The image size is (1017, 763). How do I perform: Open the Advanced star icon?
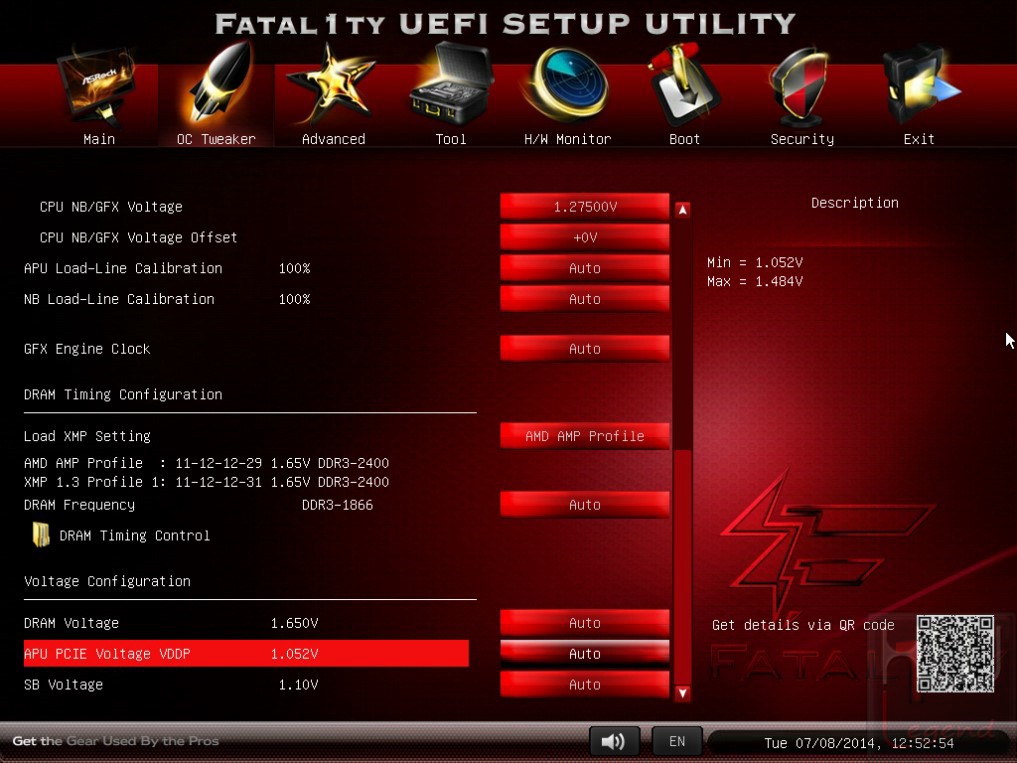click(x=331, y=84)
